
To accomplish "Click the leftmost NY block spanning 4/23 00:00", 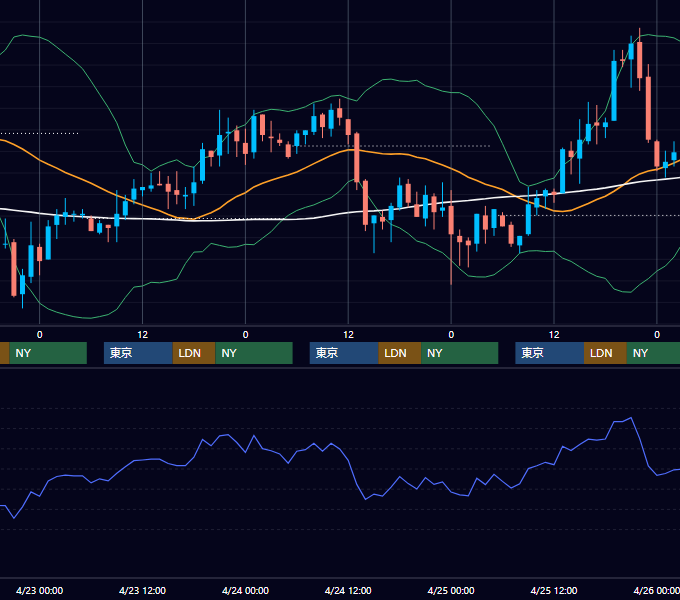I will click(48, 353).
